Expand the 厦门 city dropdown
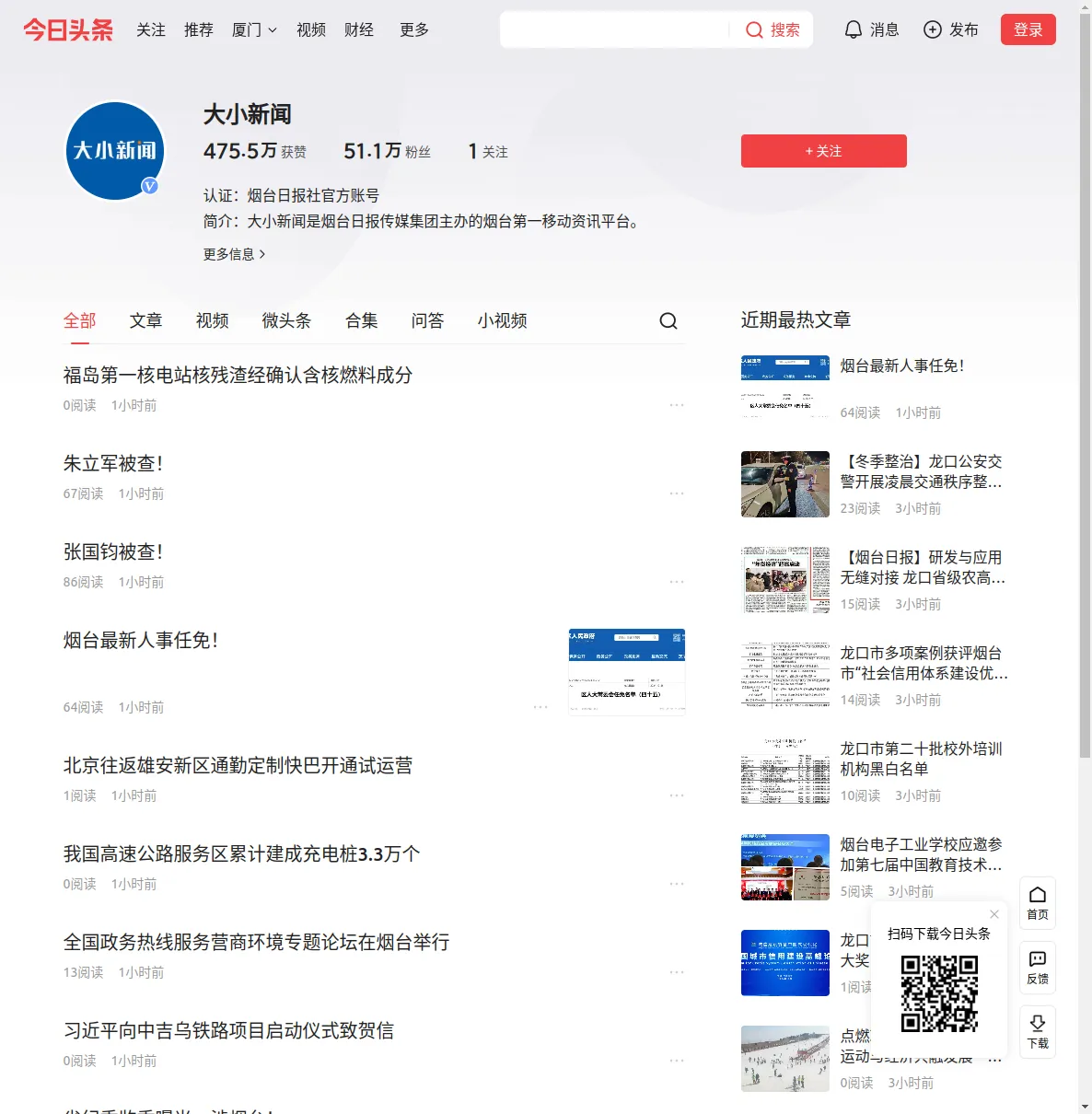Viewport: 1092px width, 1114px height. pyautogui.click(x=254, y=30)
